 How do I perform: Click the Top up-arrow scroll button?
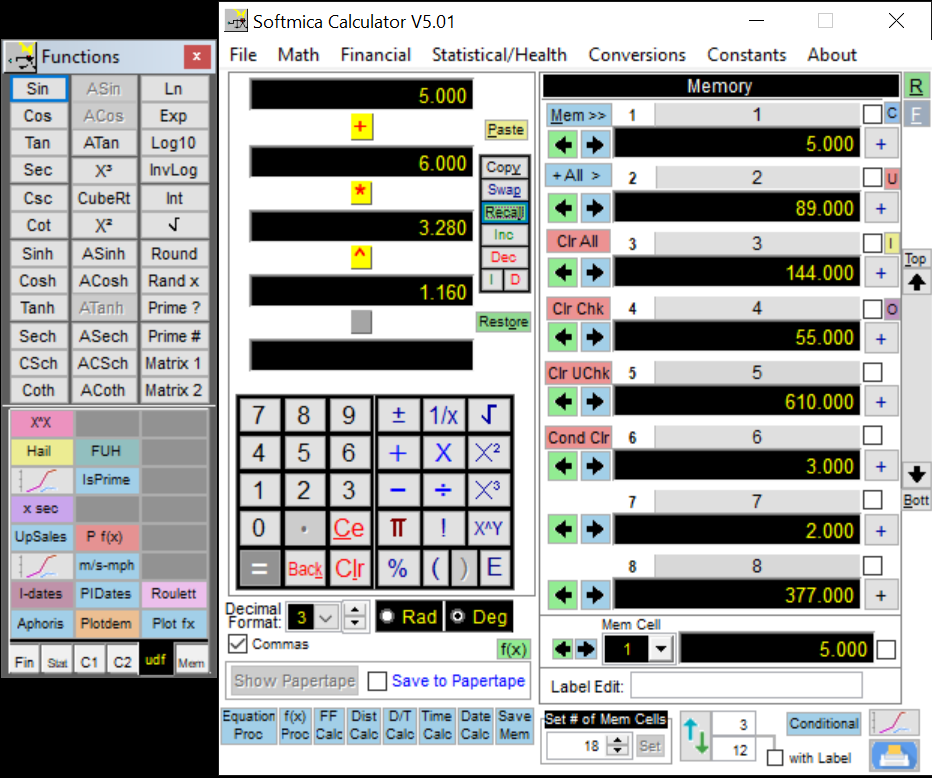click(x=916, y=282)
